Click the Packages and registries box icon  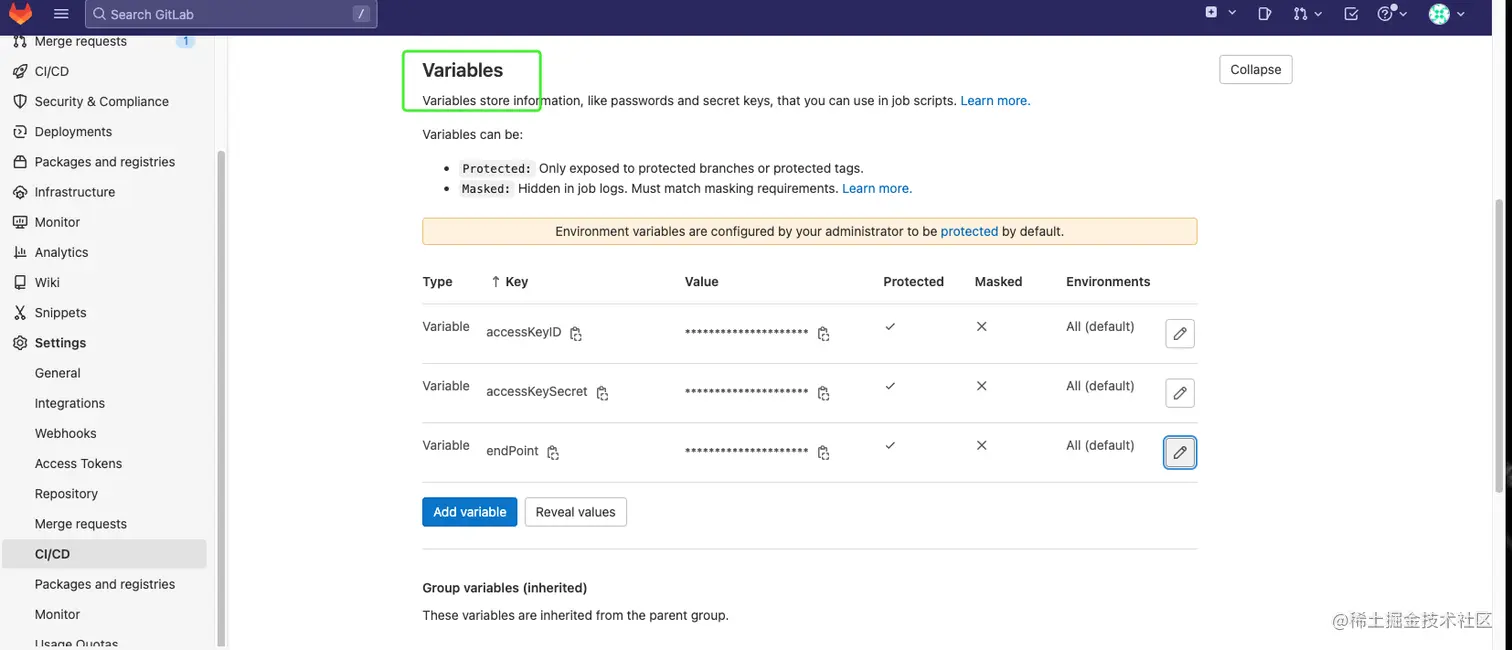[x=19, y=162]
